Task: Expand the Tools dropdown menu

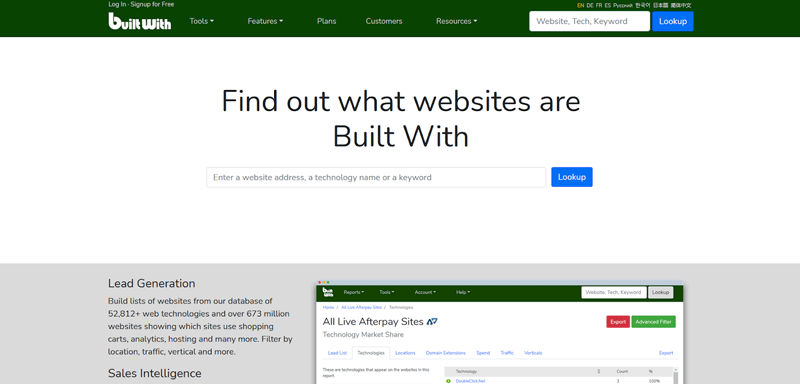Action: pyautogui.click(x=202, y=21)
